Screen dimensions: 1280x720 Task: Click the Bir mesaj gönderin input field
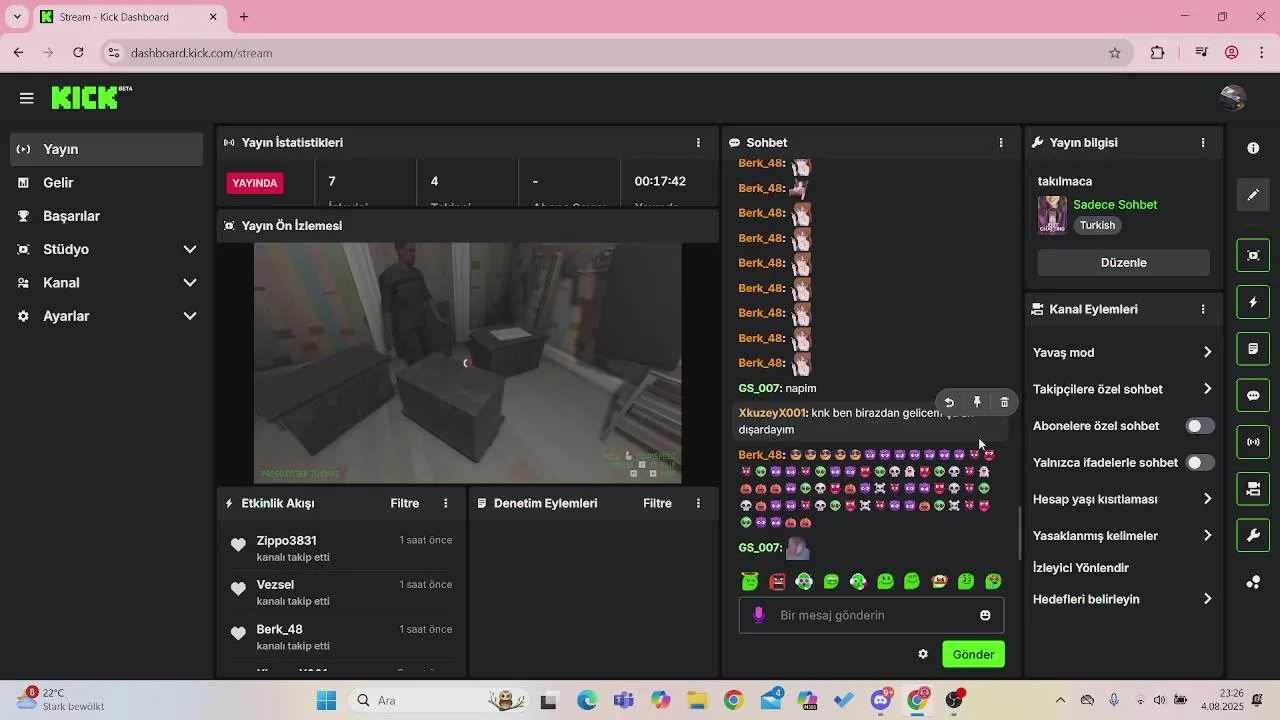[x=872, y=615]
